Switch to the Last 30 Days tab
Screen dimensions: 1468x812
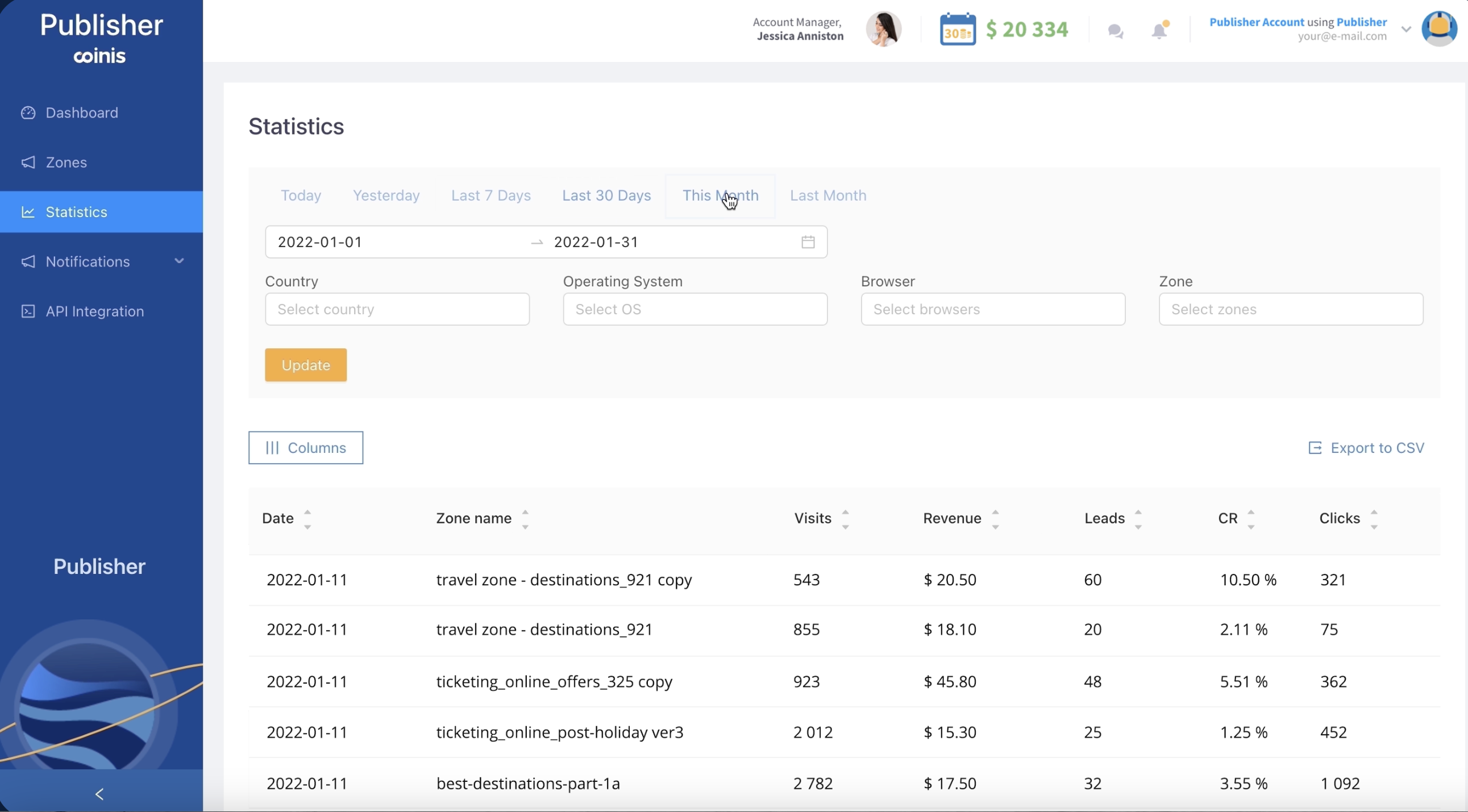(606, 195)
